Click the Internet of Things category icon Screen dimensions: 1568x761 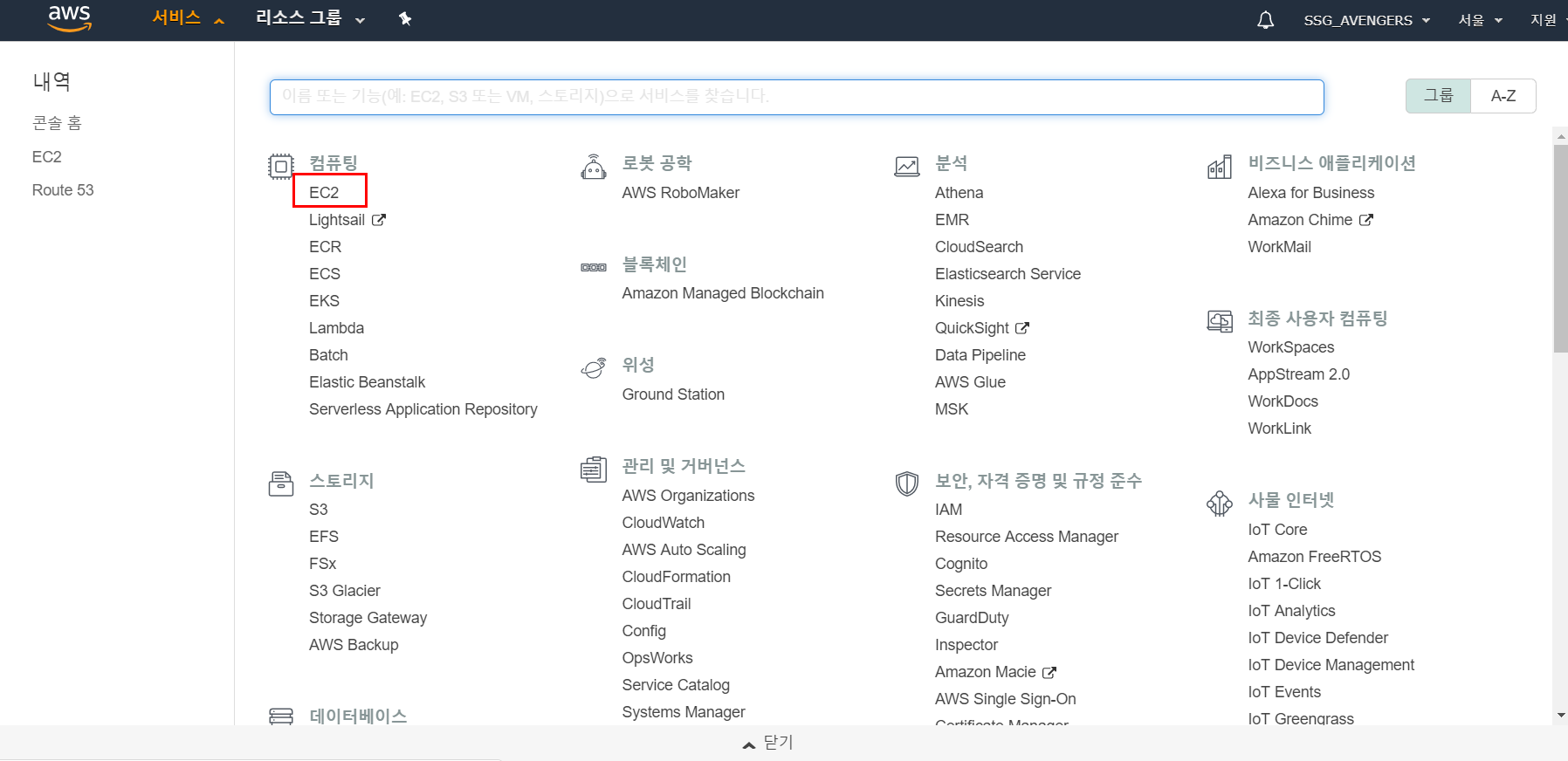point(1220,503)
